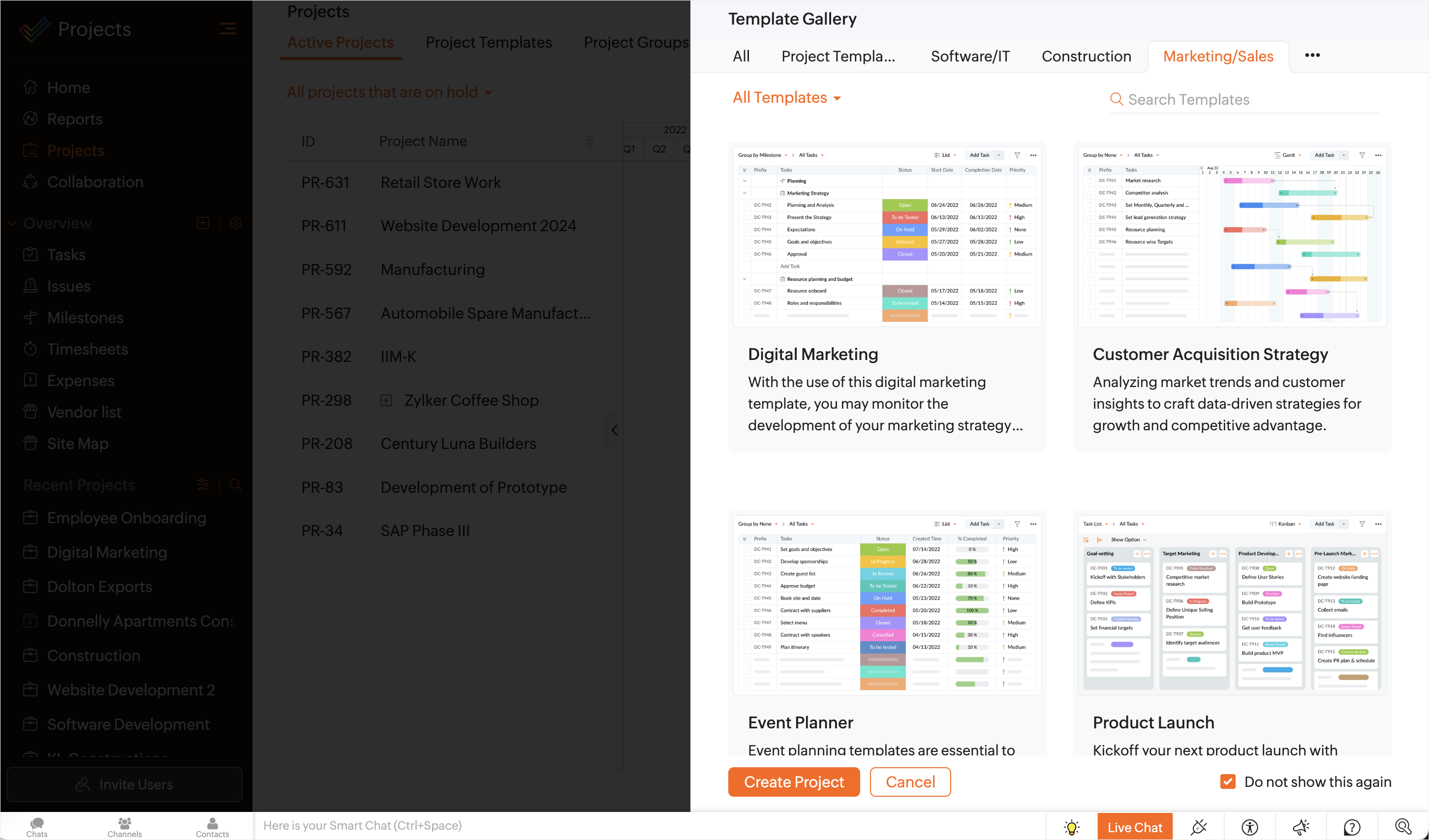1429x840 pixels.
Task: Expand the All Templates dropdown
Action: [x=786, y=97]
